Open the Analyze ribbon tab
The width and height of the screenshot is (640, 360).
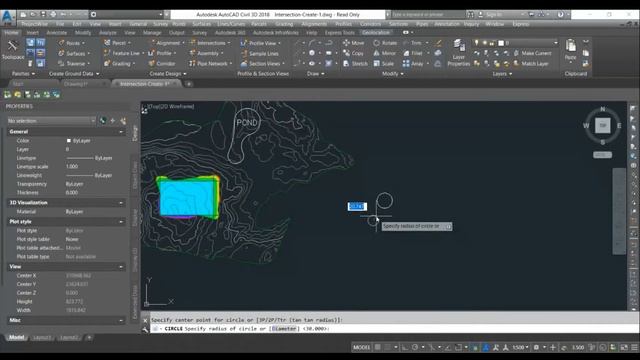[x=107, y=33]
